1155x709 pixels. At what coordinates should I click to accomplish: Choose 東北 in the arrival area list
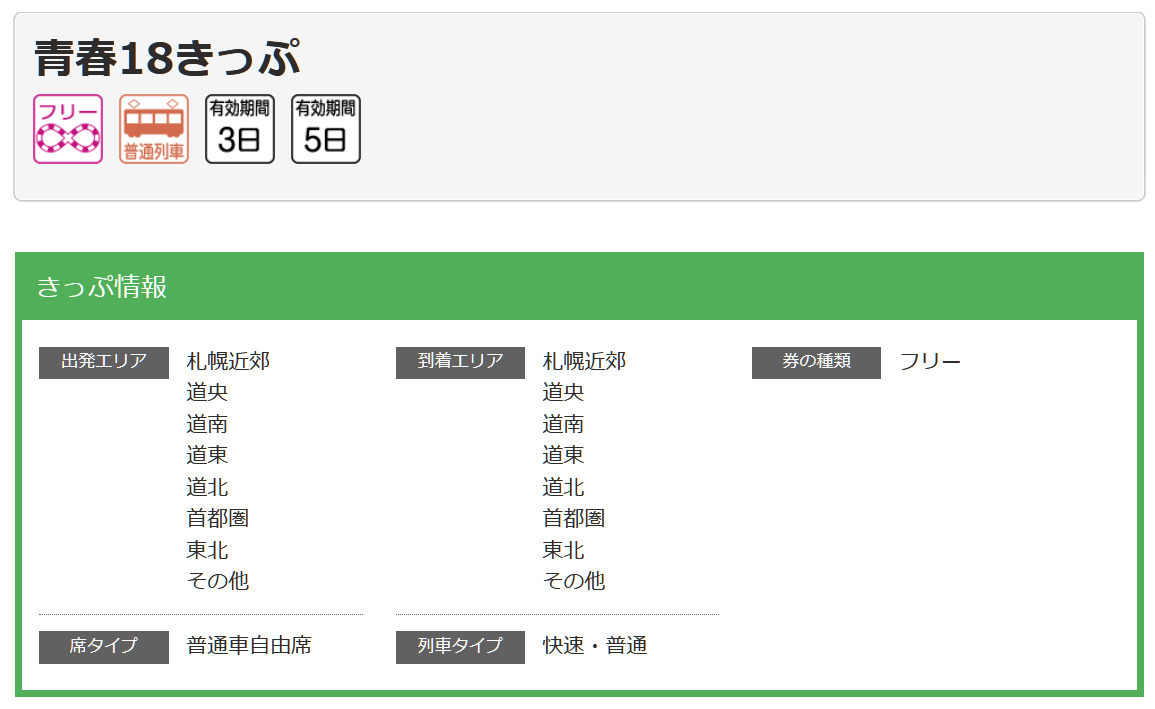[562, 549]
